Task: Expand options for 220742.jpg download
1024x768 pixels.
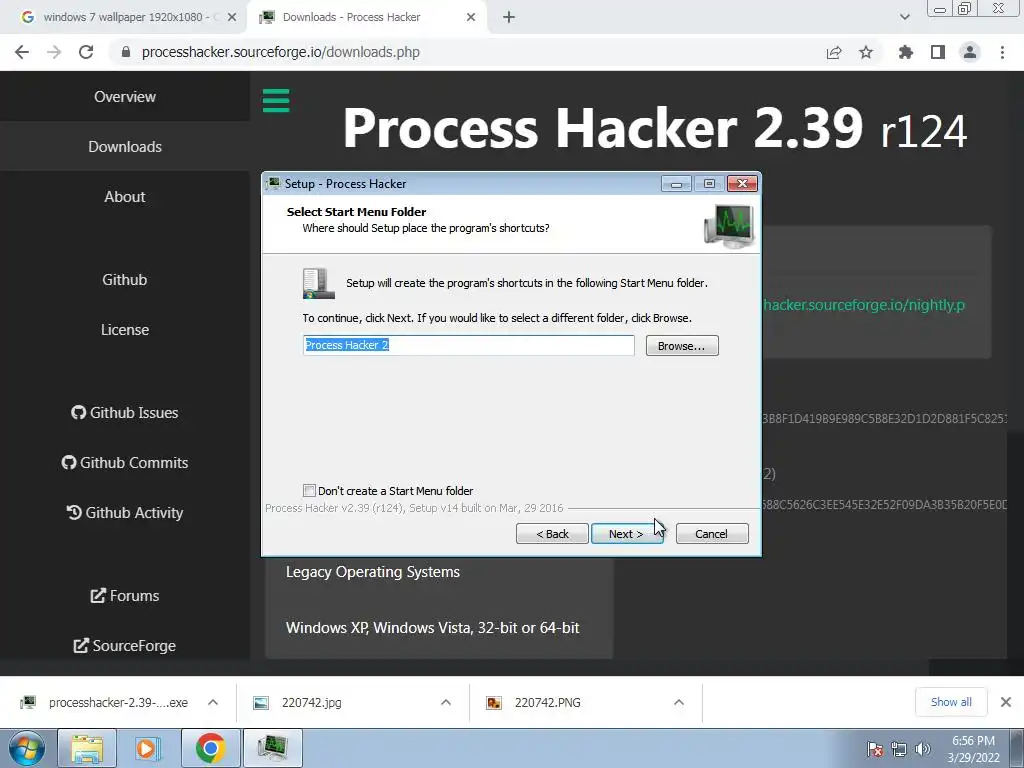Action: click(446, 703)
